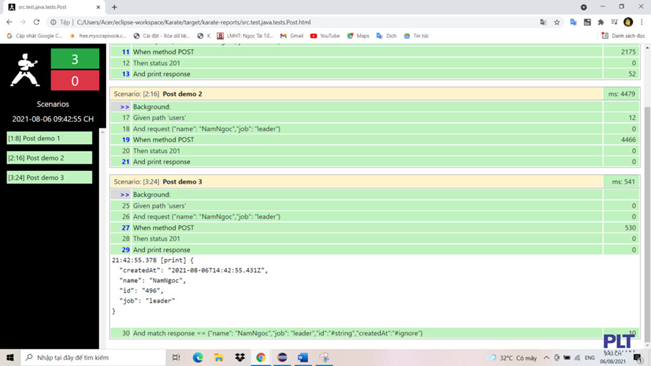The height and width of the screenshot is (366, 651).
Task: Open File Explorer from the taskbar
Action: (x=219, y=357)
